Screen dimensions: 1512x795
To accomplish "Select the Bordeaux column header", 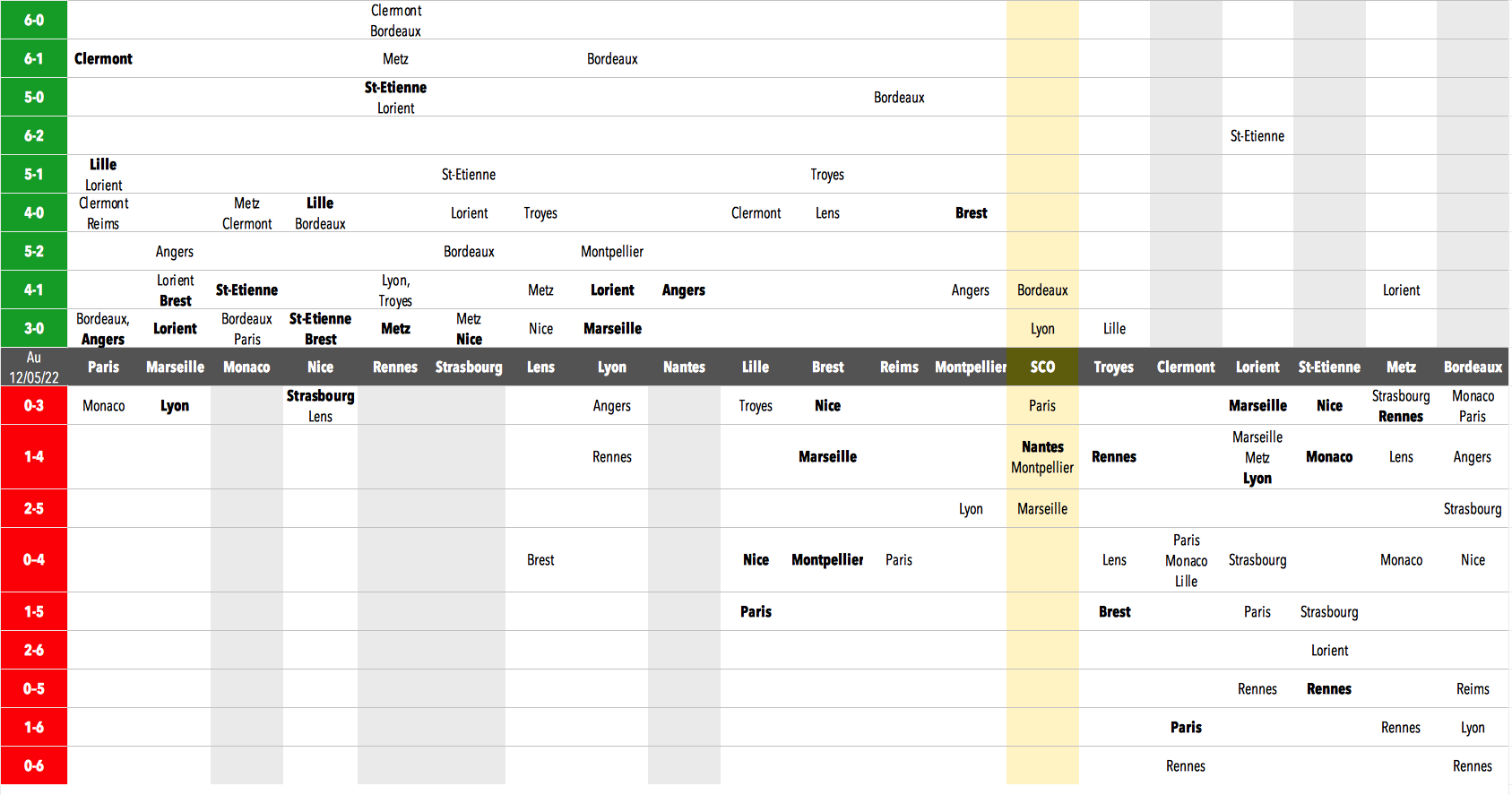I will point(1473,367).
